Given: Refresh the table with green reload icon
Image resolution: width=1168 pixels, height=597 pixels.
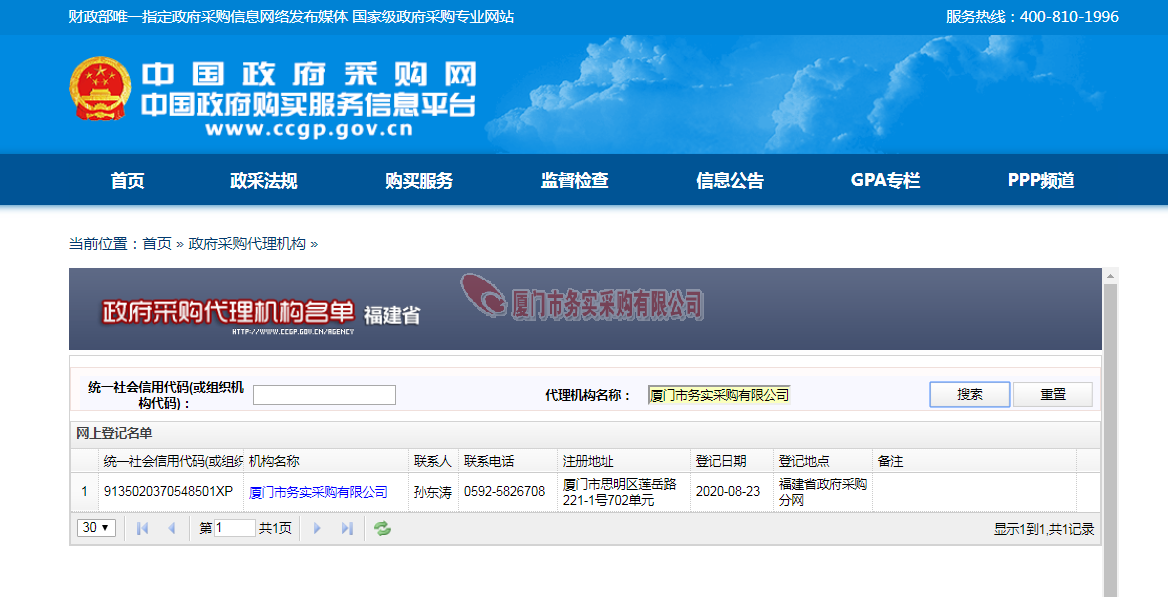Looking at the screenshot, I should coord(382,528).
